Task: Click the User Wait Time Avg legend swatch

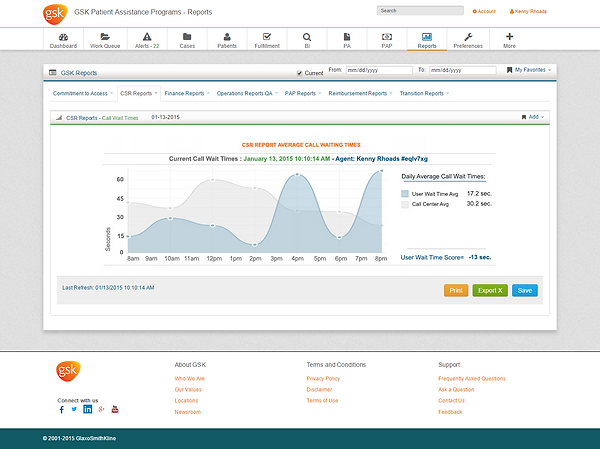Action: pos(405,194)
